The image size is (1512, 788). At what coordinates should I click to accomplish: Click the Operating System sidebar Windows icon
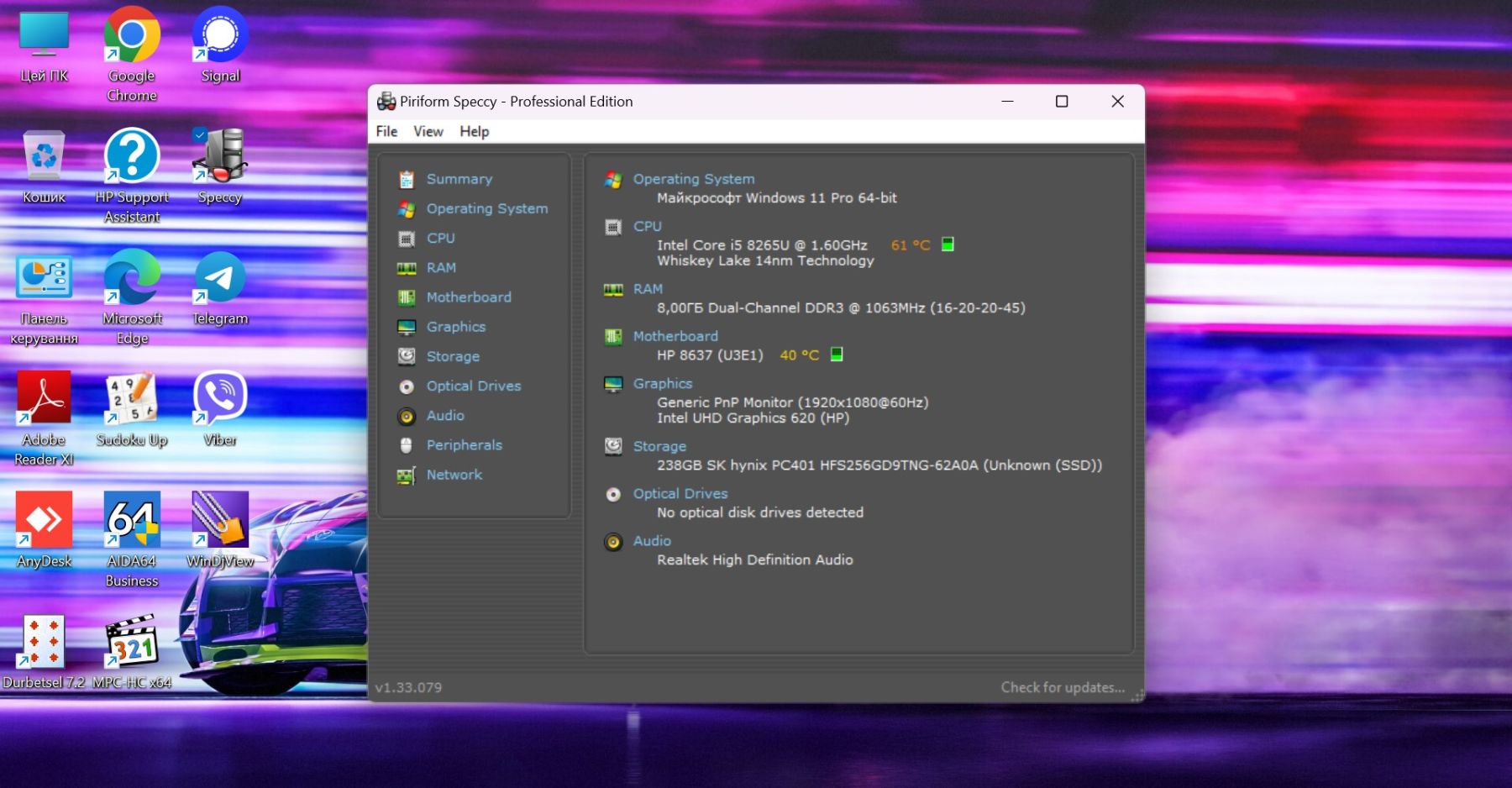[x=407, y=209]
